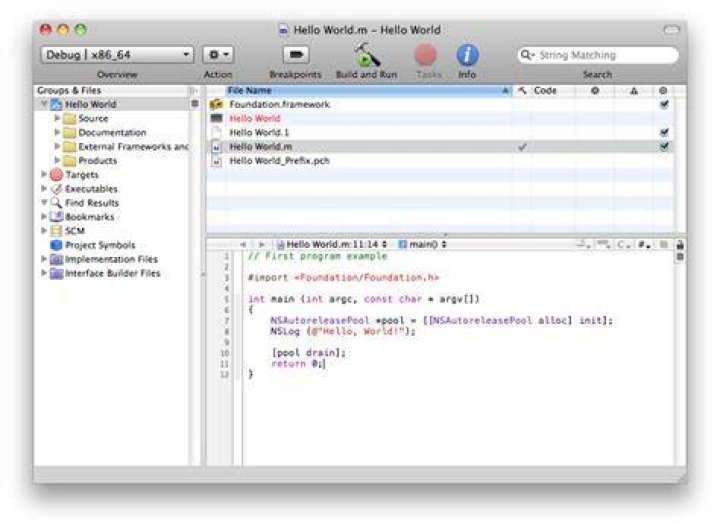Expand the SCM group

point(44,231)
